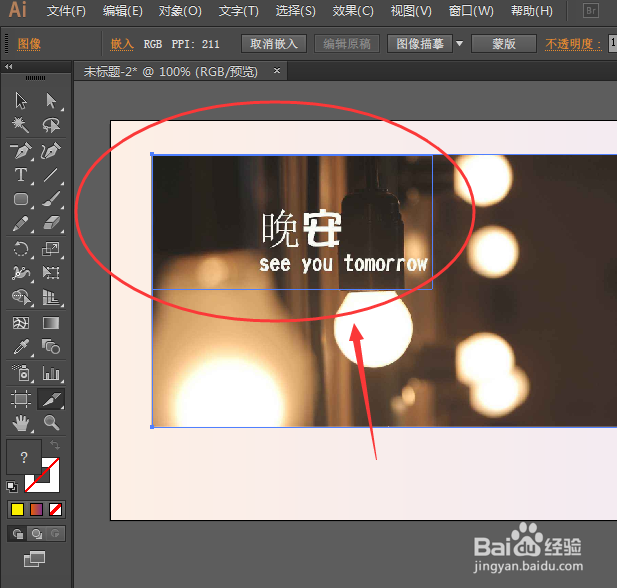Select the Rounded Rectangle tool

point(21,199)
